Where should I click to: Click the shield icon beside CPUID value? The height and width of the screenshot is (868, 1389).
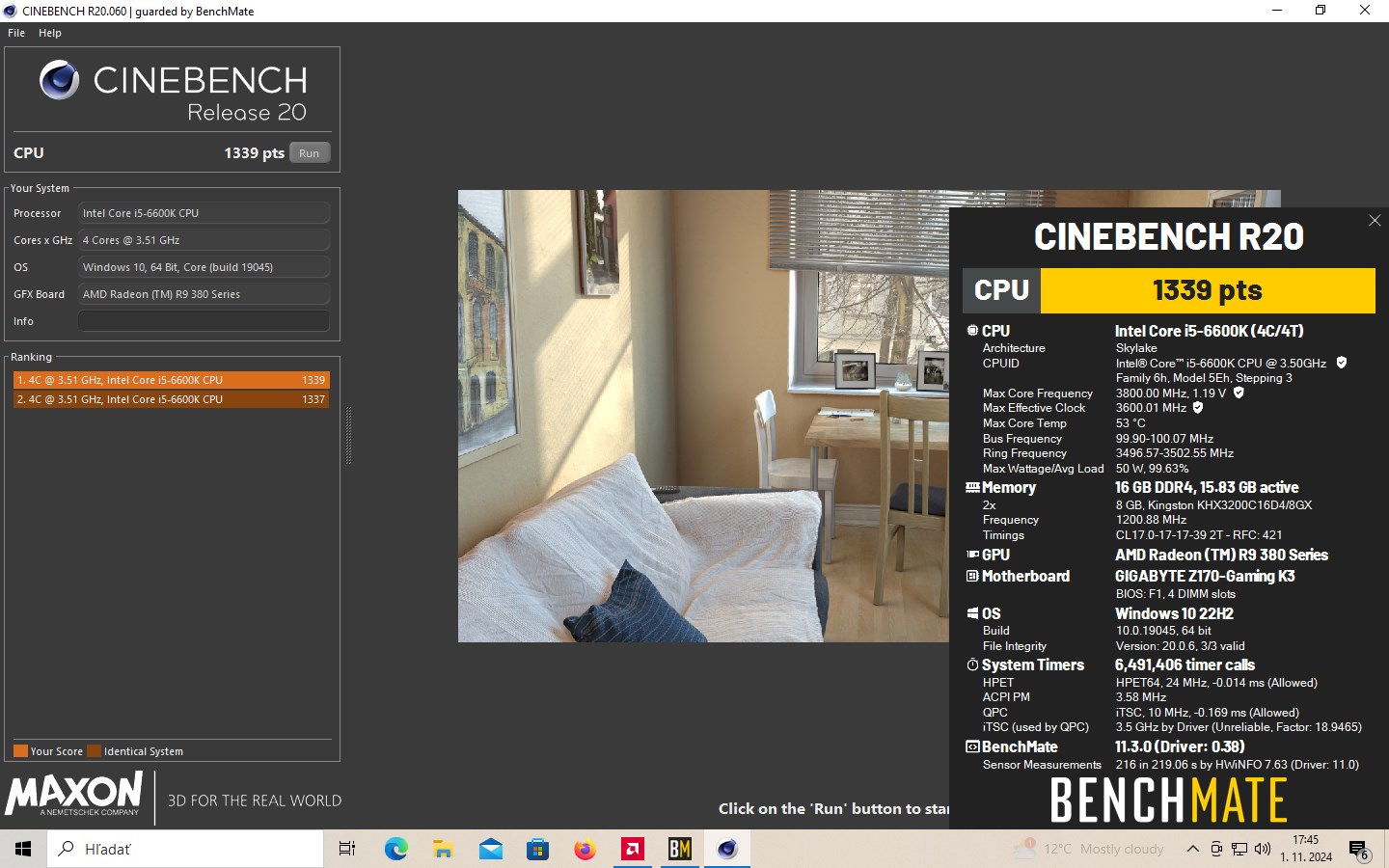1341,363
